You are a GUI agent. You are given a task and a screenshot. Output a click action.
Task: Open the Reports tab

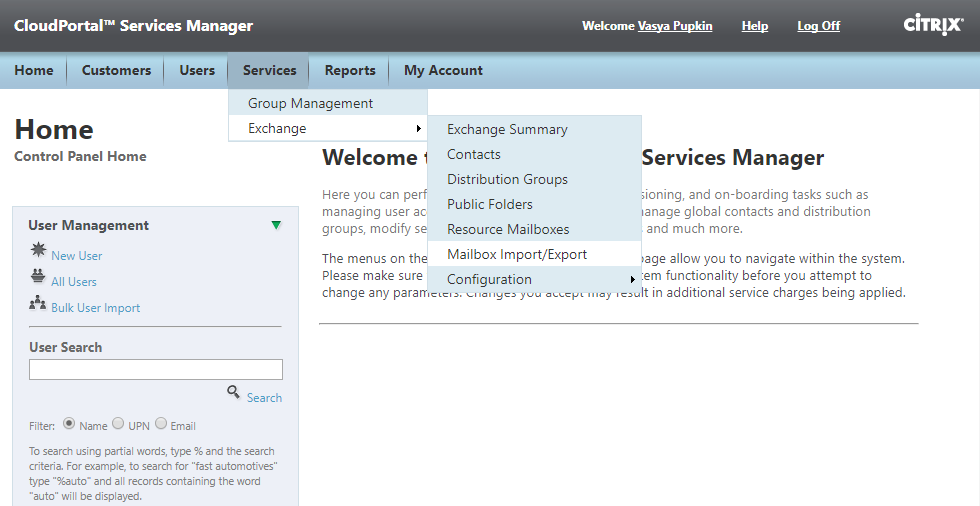click(350, 70)
